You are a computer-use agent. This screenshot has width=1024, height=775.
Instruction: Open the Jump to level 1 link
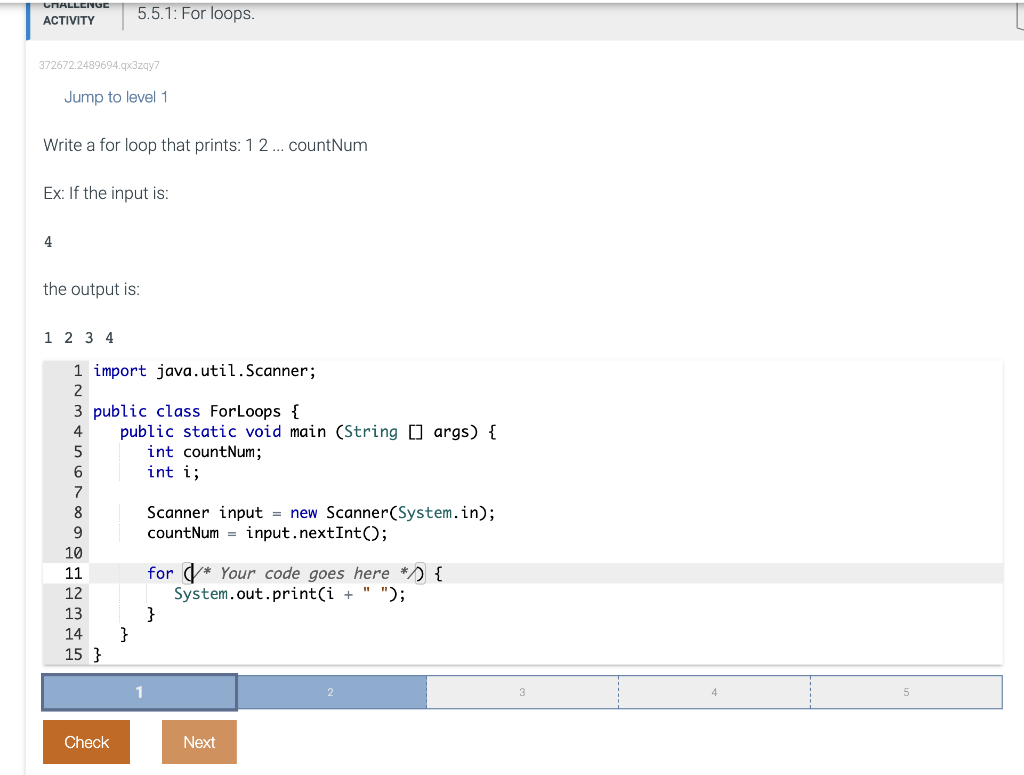pos(116,97)
